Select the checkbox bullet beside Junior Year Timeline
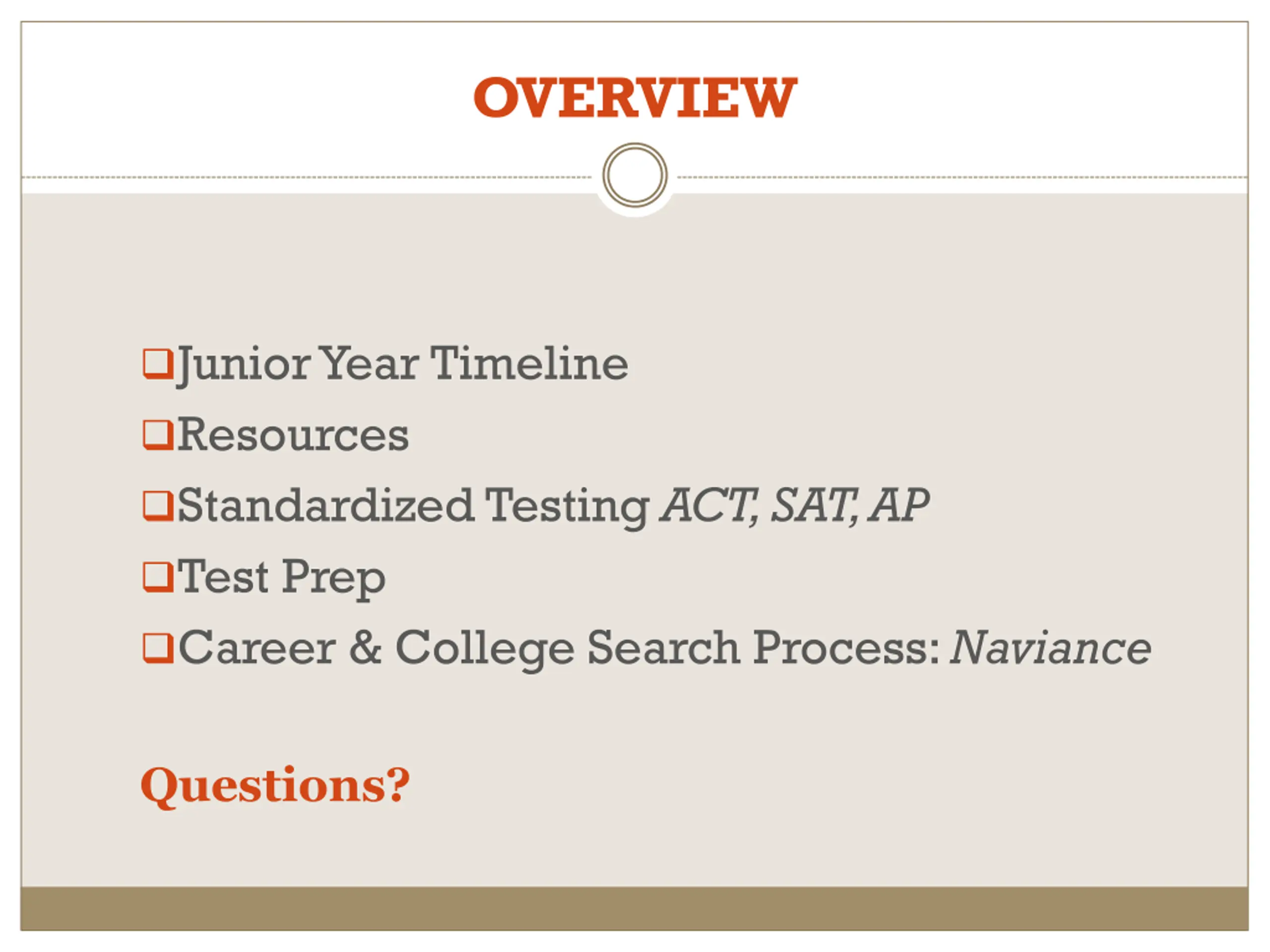This screenshot has width=1270, height=952. [158, 364]
